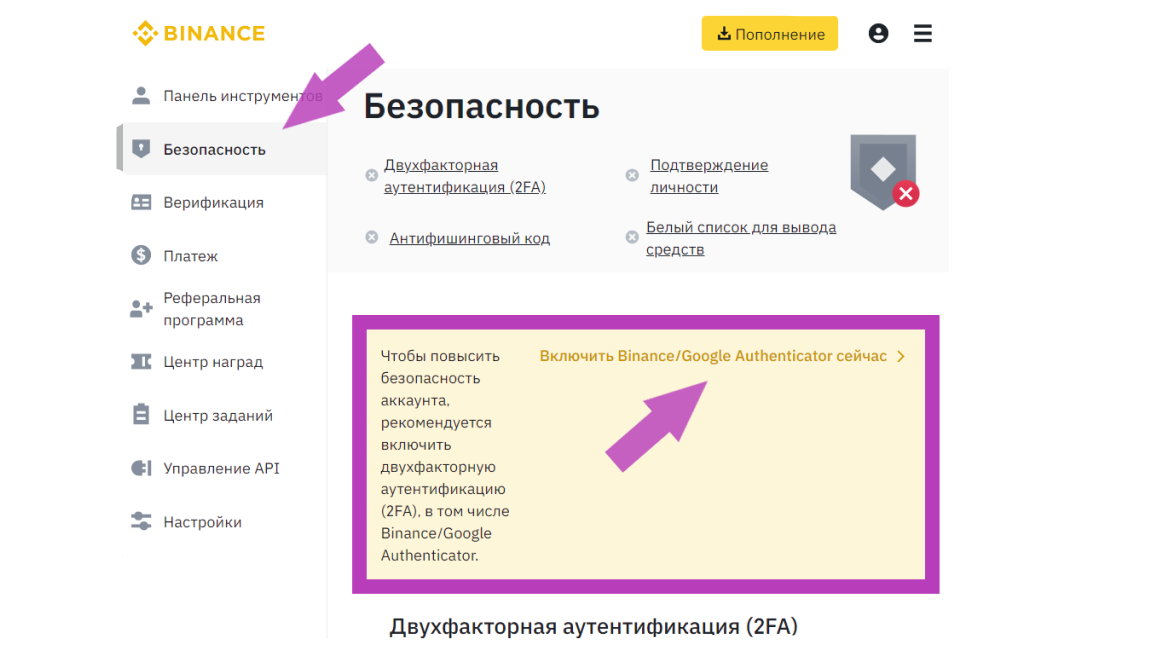Open Двухфакторная аутентификация (2FA) link
Image resolution: width=1167 pixels, height=656 pixels.
464,176
